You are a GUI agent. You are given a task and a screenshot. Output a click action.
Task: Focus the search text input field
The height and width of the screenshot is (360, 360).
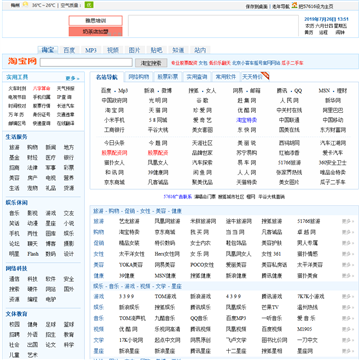(x=86, y=62)
